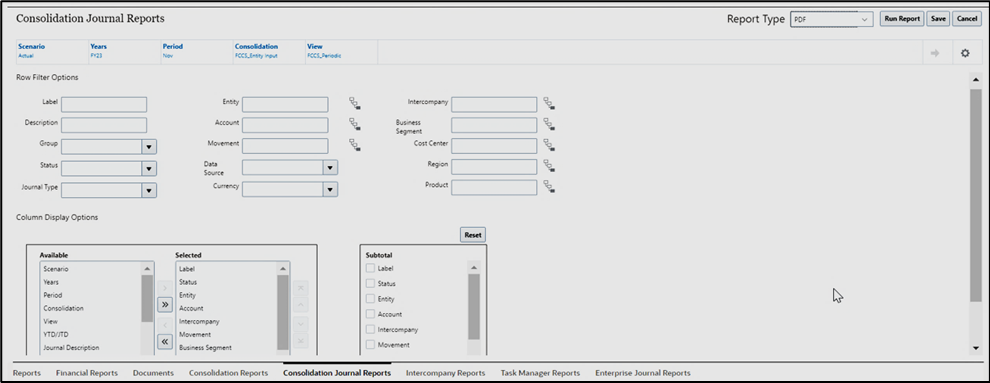
Task: Move all columns to Selected with double right arrow
Action: click(x=165, y=305)
